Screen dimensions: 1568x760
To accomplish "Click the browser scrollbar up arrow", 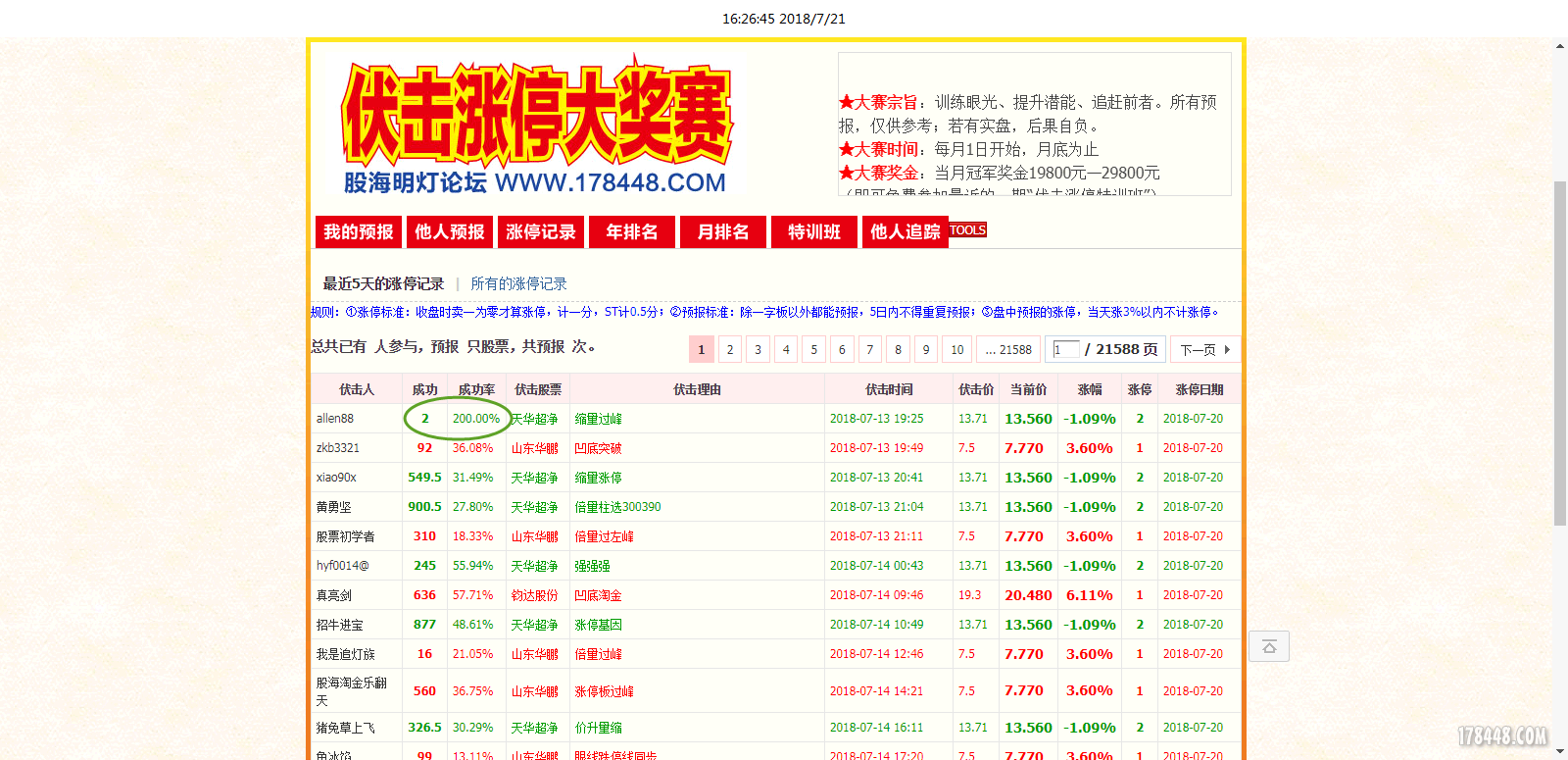I will (x=1559, y=45).
